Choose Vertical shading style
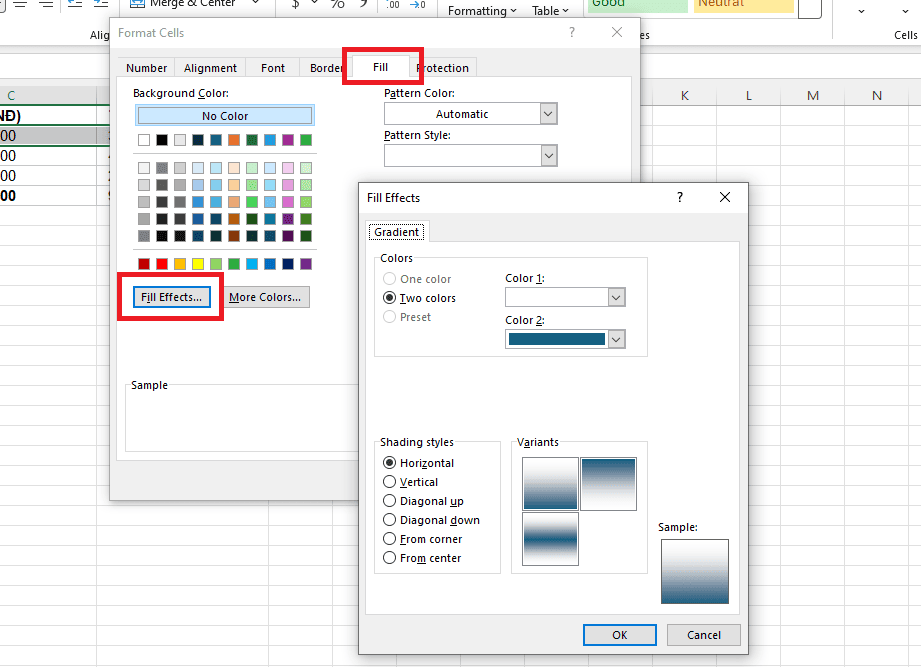Screen dimensions: 921x667 click(x=410, y=482)
